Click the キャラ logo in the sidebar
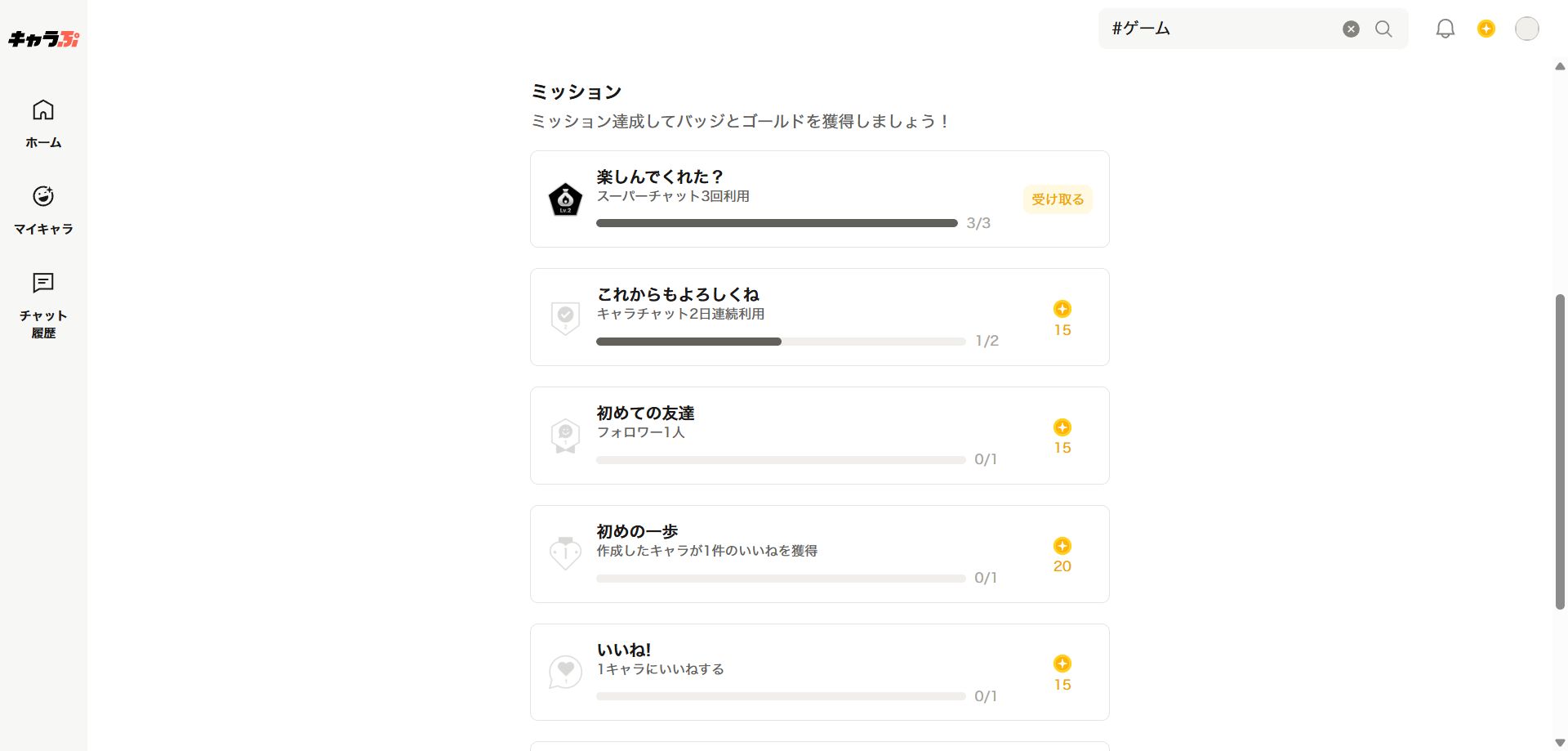 (x=43, y=38)
